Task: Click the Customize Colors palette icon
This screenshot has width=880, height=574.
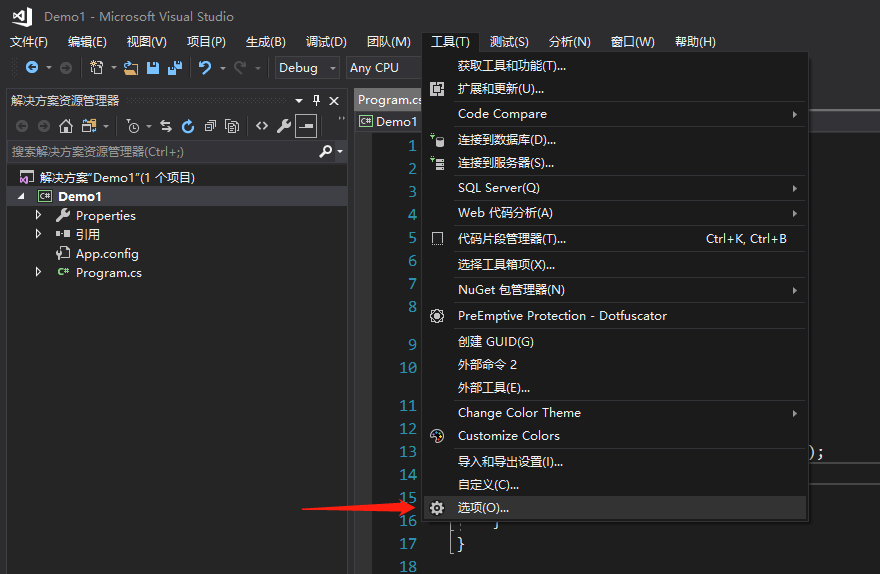Action: tap(437, 436)
